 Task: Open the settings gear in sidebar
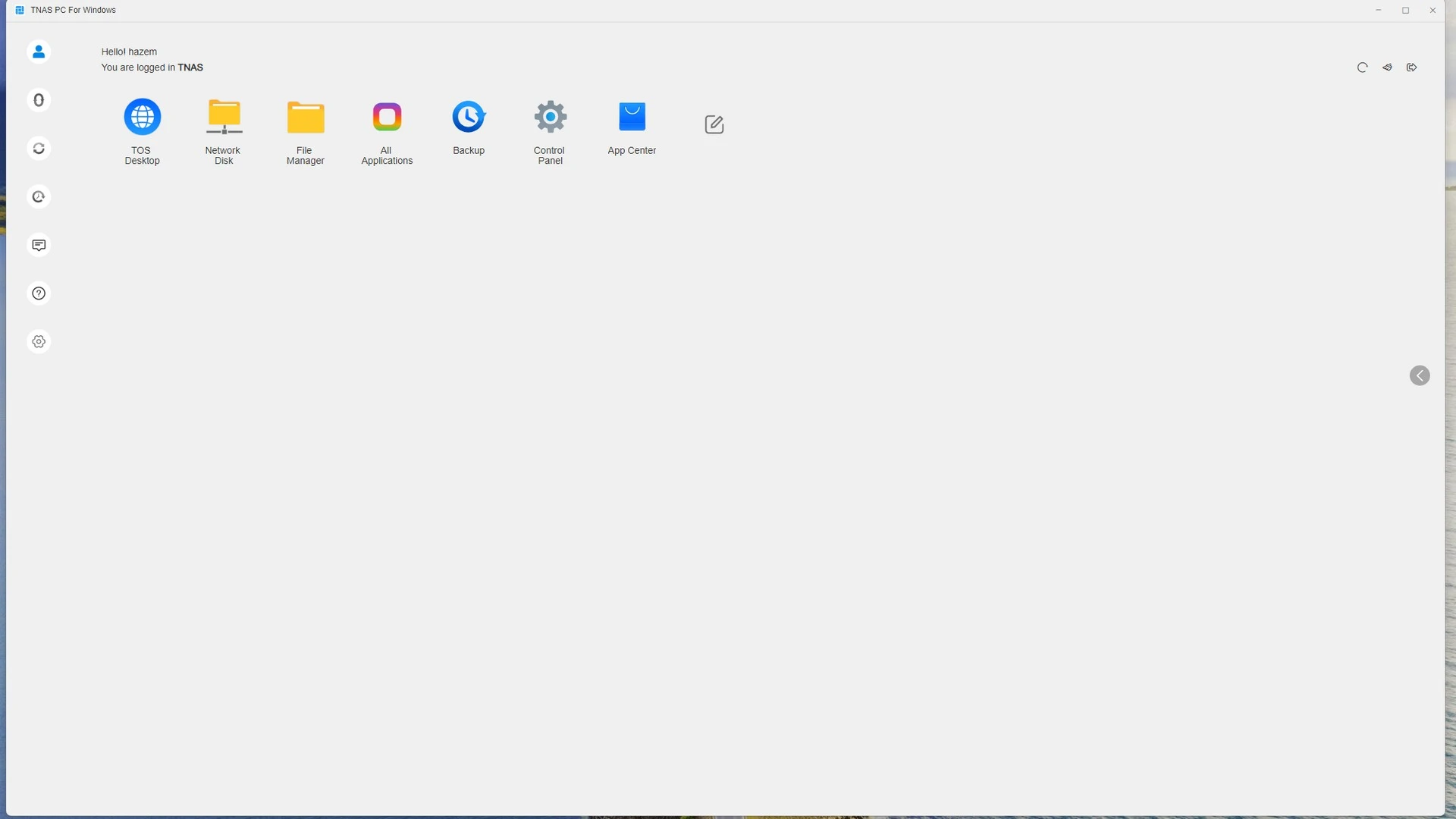coord(39,342)
